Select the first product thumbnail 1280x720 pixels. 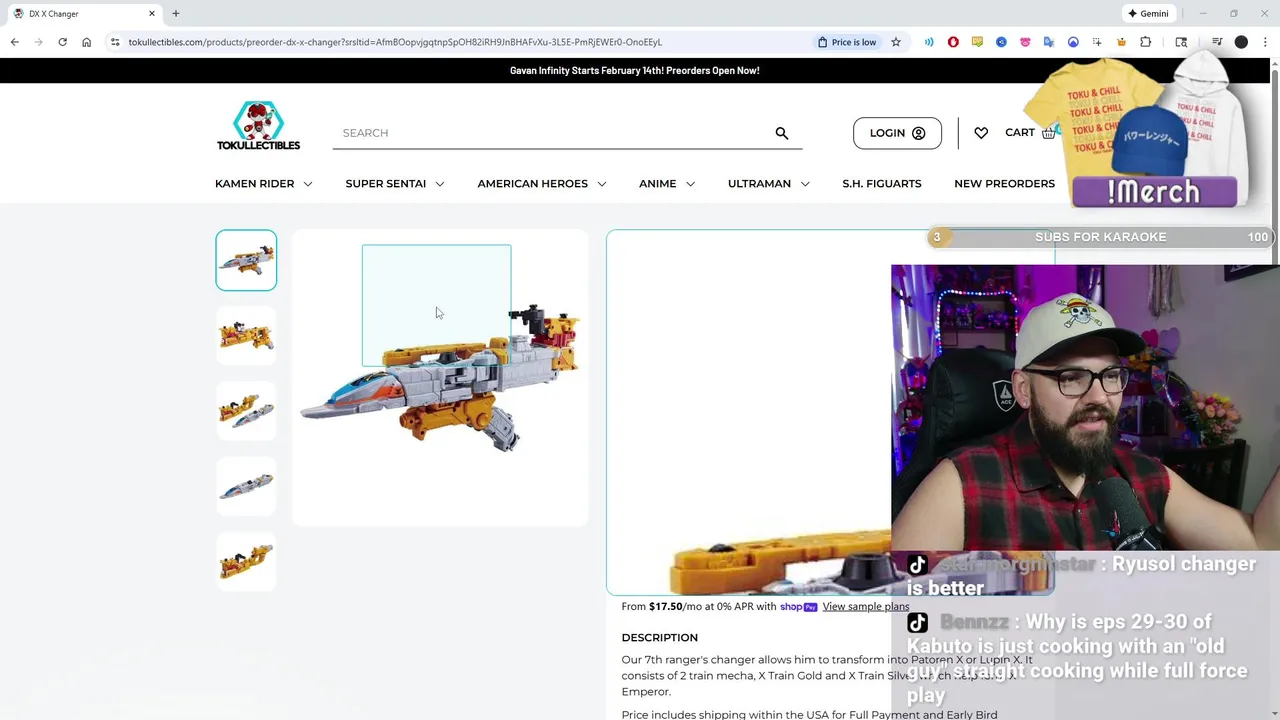click(x=246, y=260)
